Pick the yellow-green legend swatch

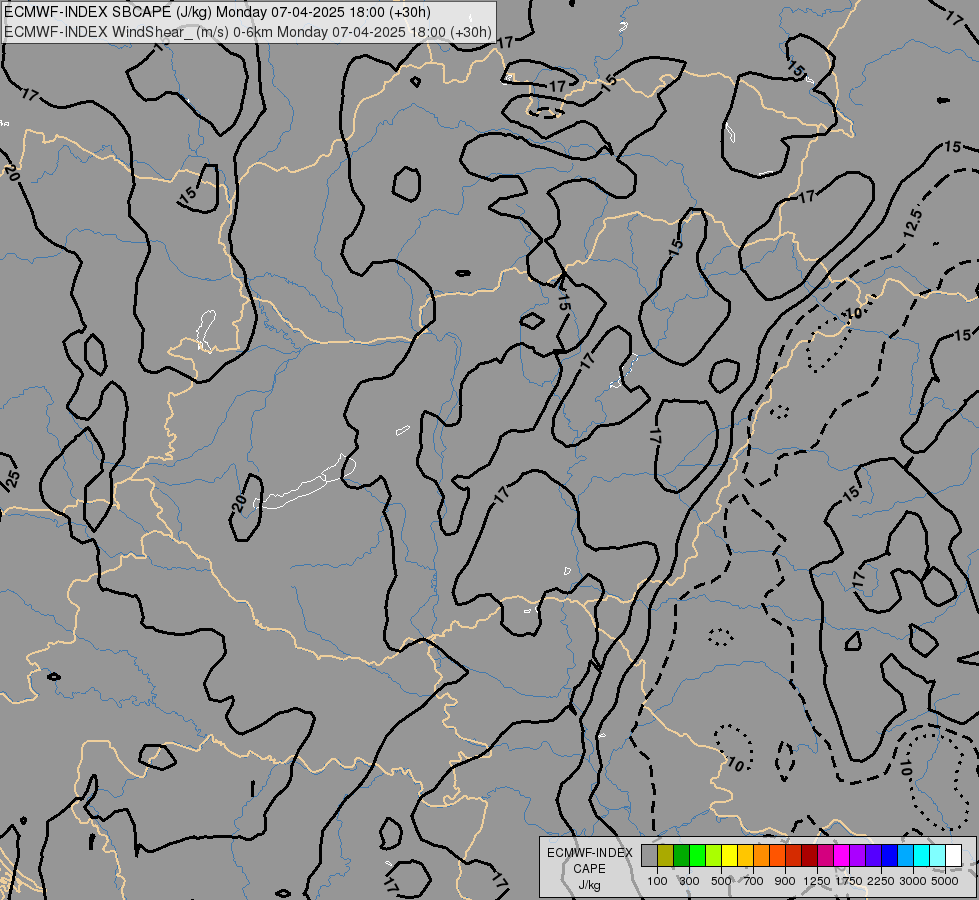click(714, 856)
